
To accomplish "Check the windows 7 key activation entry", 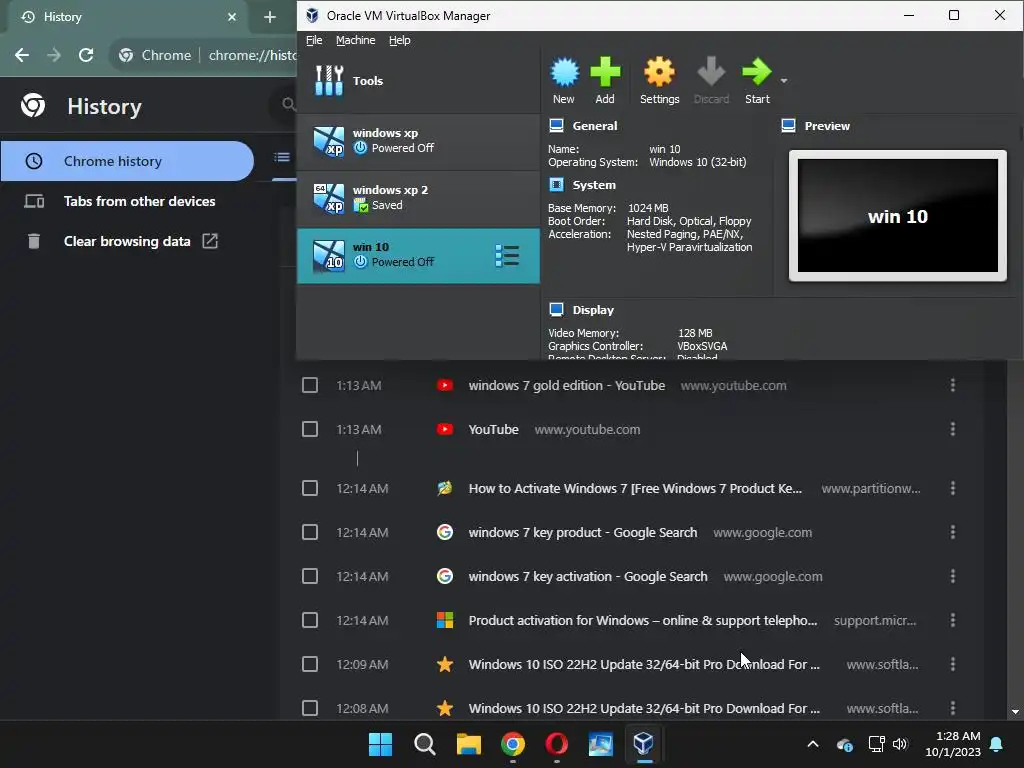I will 310,576.
